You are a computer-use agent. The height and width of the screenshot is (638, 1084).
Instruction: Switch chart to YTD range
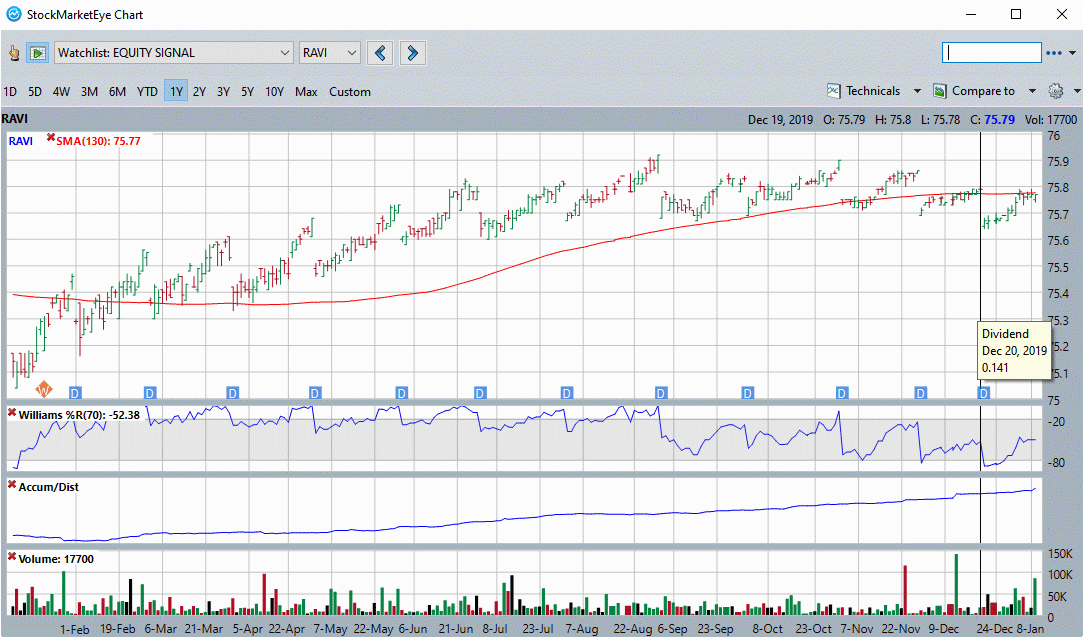click(147, 91)
